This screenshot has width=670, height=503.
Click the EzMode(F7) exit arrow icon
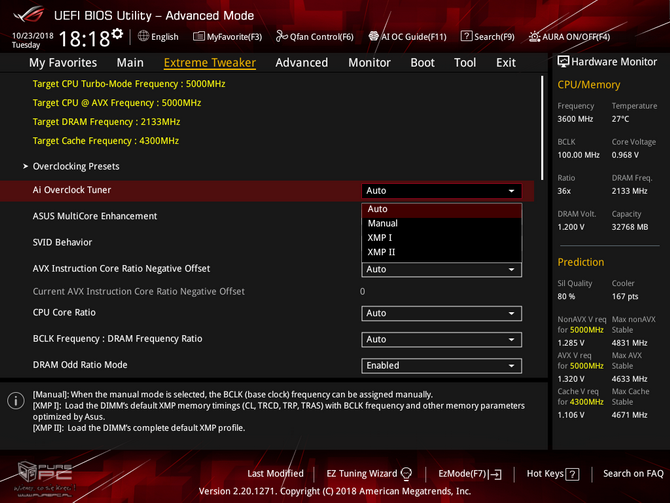click(496, 474)
